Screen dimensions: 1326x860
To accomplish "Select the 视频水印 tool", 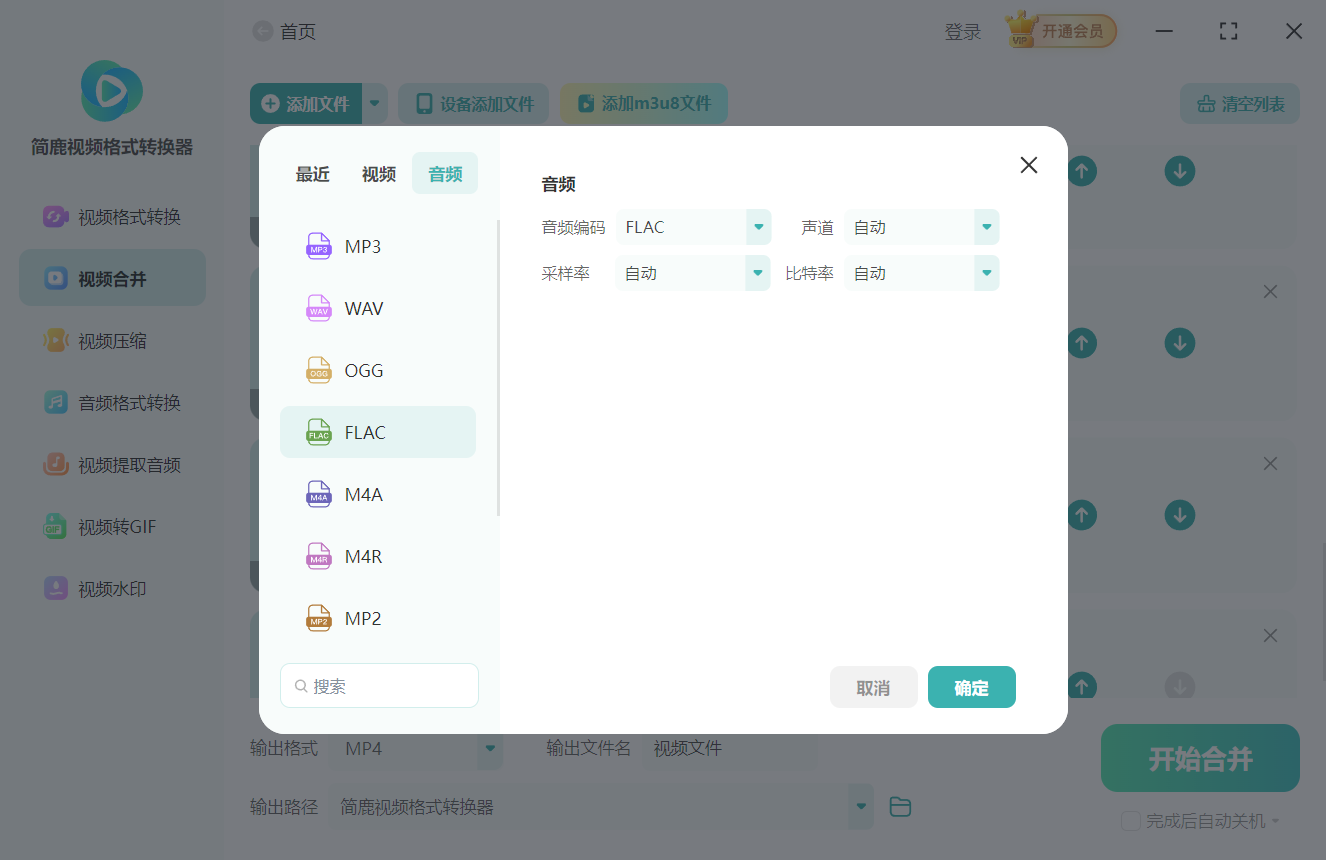I will click(x=112, y=588).
